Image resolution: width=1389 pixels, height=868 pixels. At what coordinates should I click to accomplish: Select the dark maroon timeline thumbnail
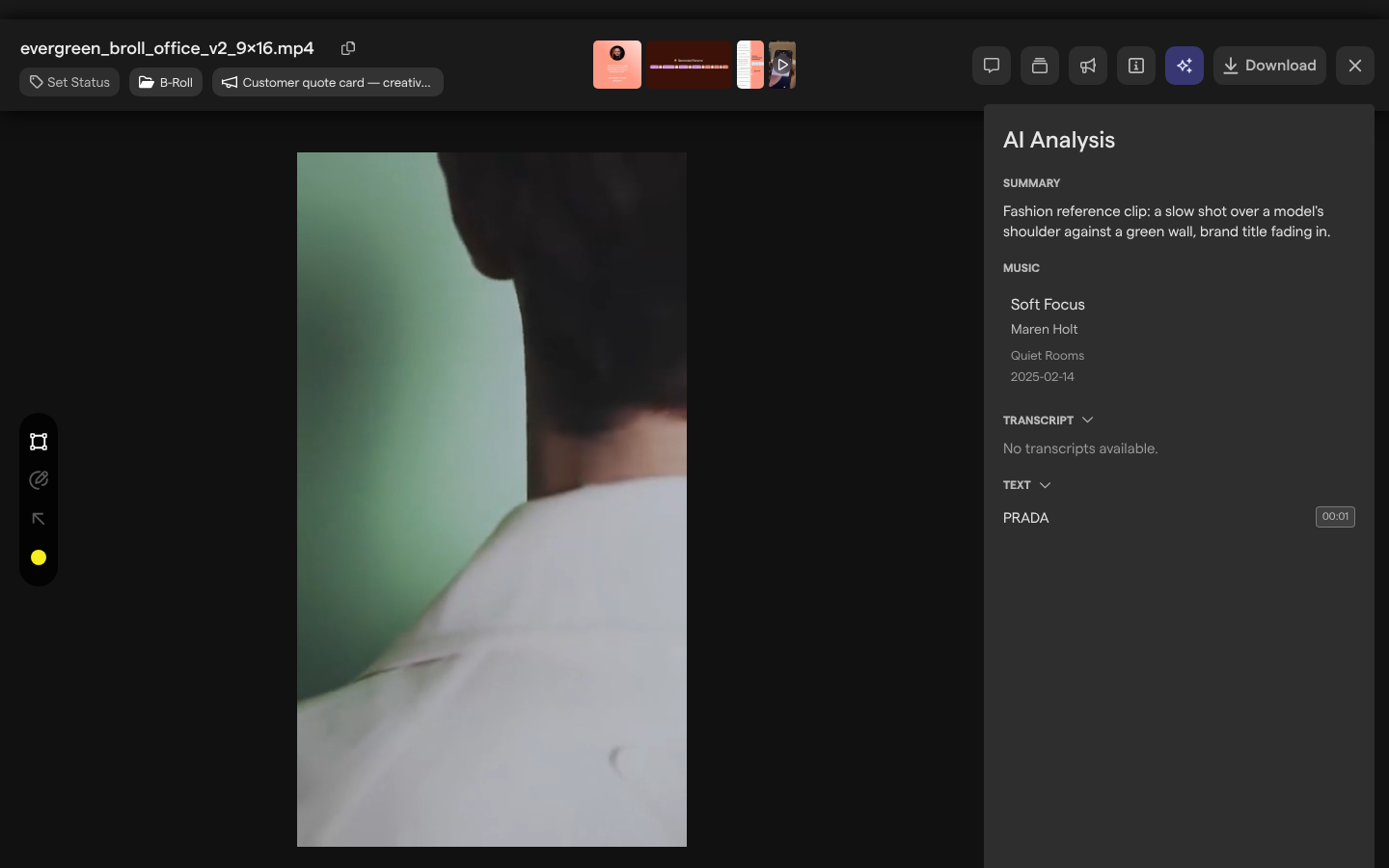coord(689,65)
